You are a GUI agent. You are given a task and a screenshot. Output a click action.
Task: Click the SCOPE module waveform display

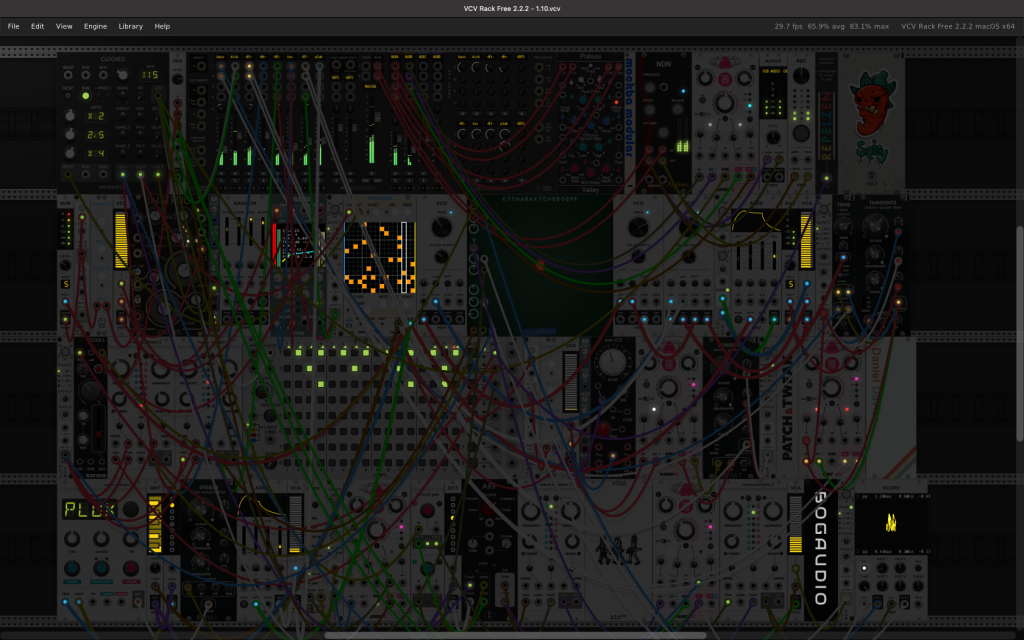pyautogui.click(x=891, y=522)
